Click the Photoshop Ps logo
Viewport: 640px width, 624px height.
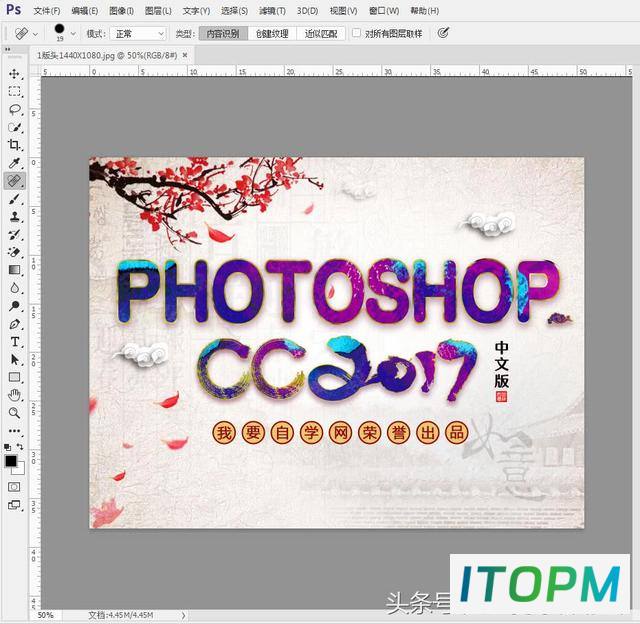point(14,9)
